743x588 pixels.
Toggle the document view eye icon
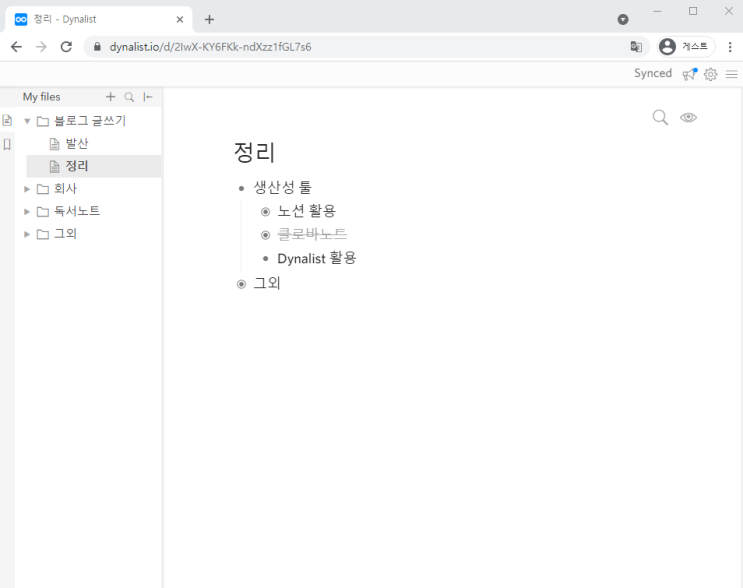[x=688, y=117]
